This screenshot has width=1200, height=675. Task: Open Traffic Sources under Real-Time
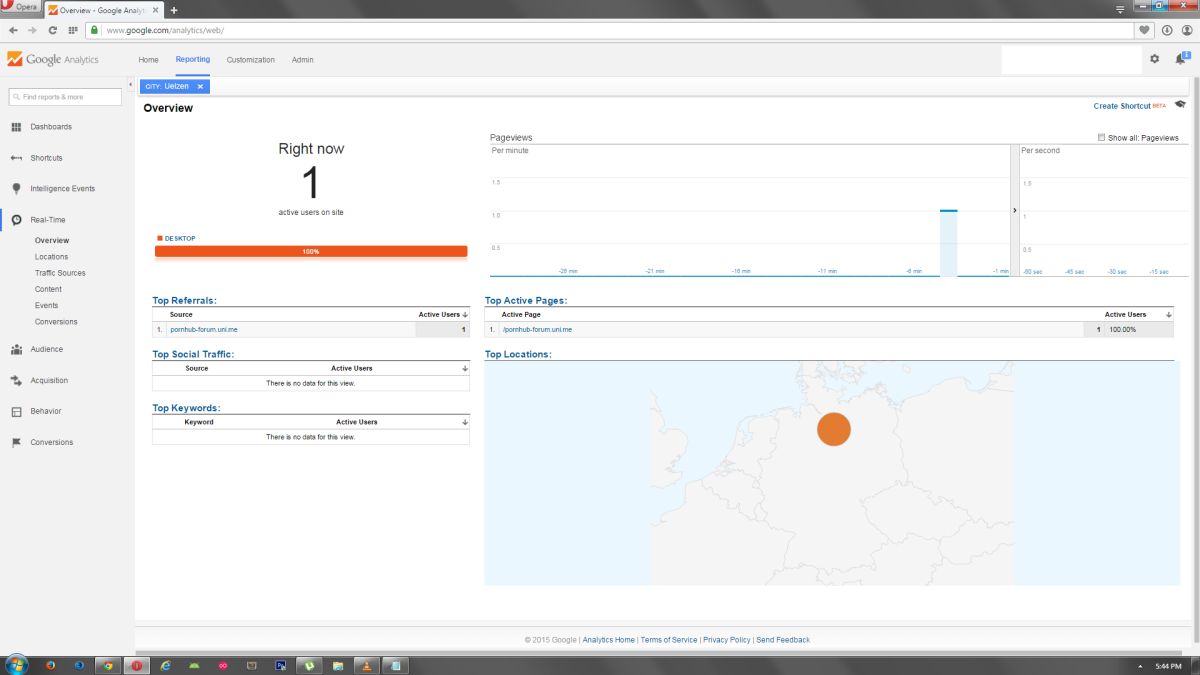pyautogui.click(x=60, y=273)
